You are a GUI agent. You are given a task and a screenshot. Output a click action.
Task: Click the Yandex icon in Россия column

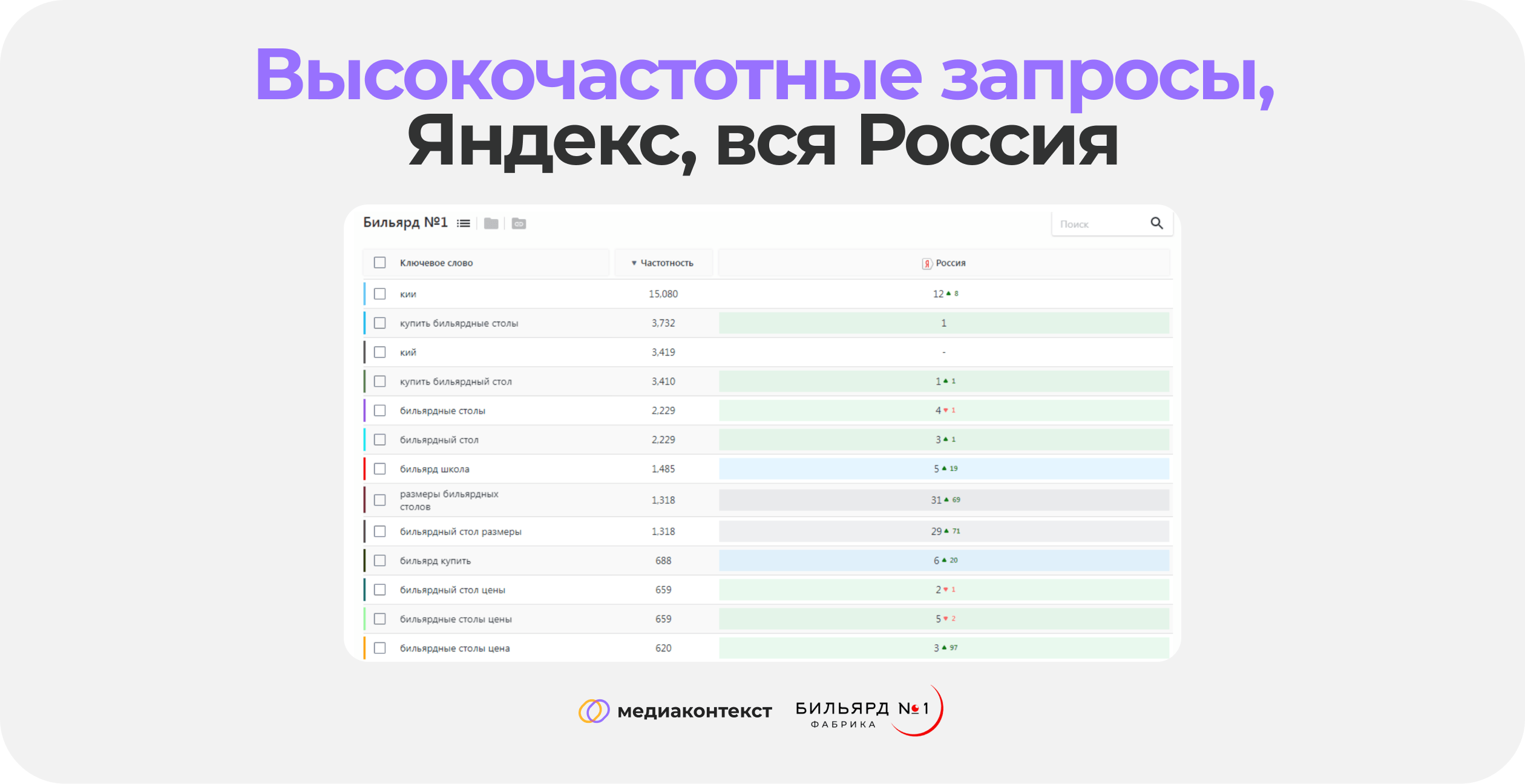click(926, 263)
